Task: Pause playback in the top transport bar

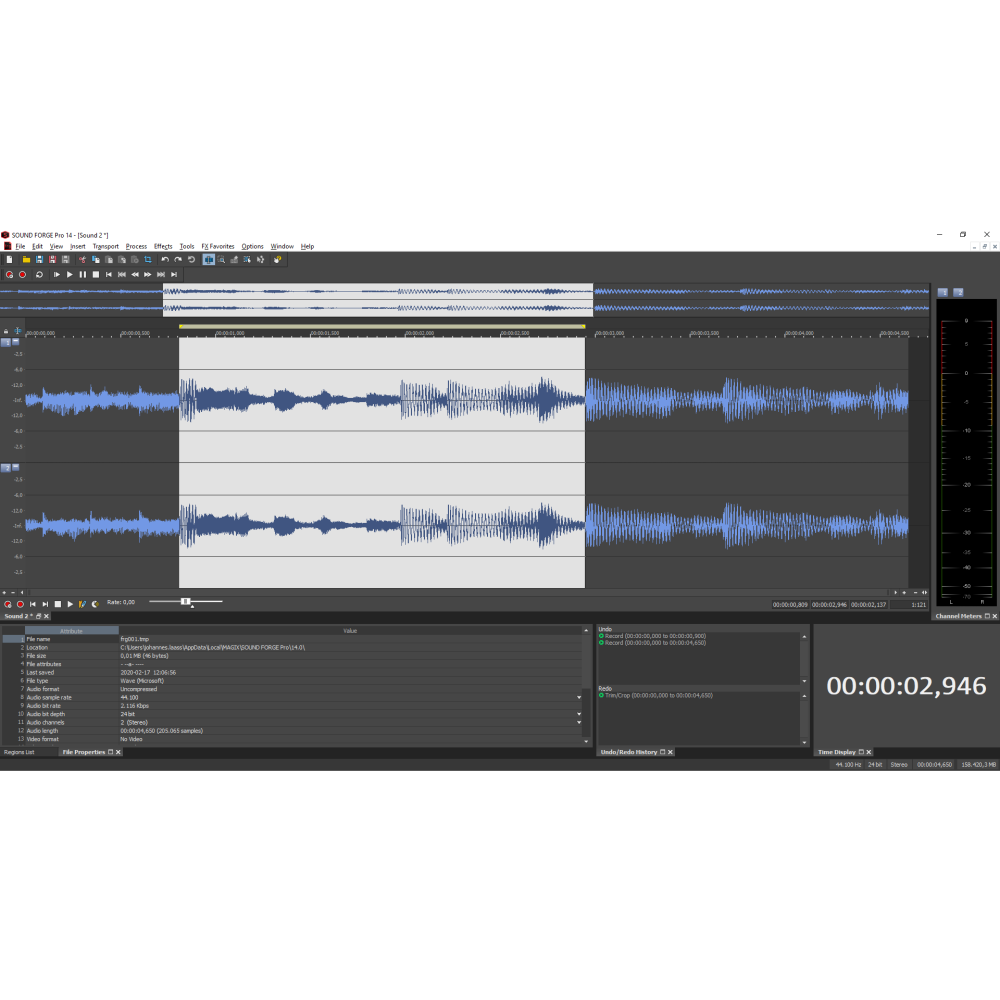Action: [x=83, y=274]
